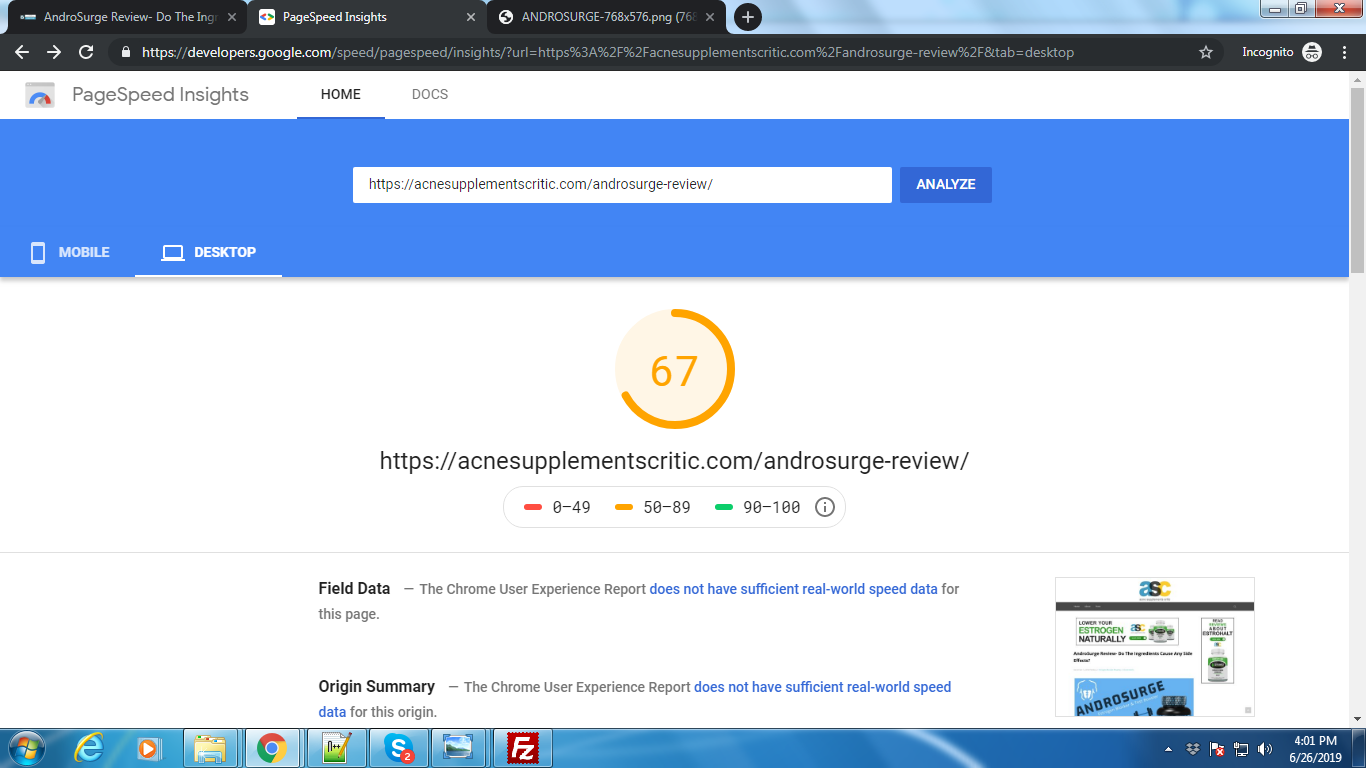Reload the page with the refresh icon
Image resolution: width=1366 pixels, height=768 pixels.
click(86, 52)
